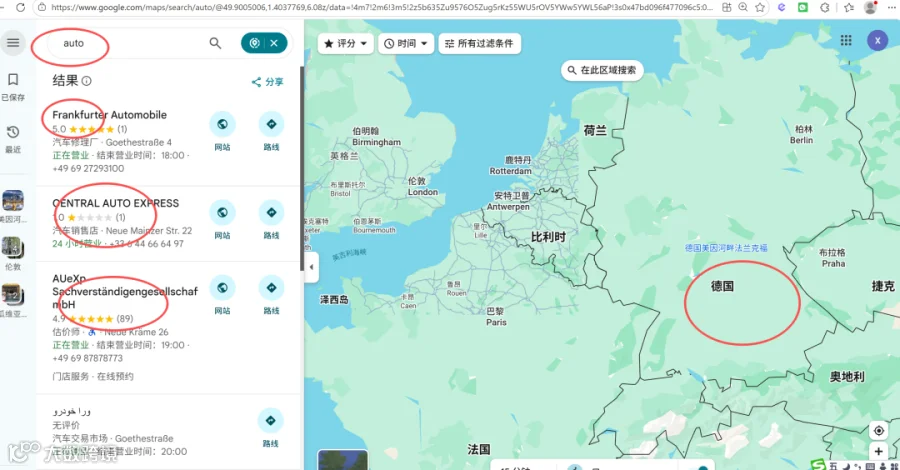The width and height of the screenshot is (900, 470).
Task: Click 在此区域搜索 search this area
Action: [x=602, y=70]
